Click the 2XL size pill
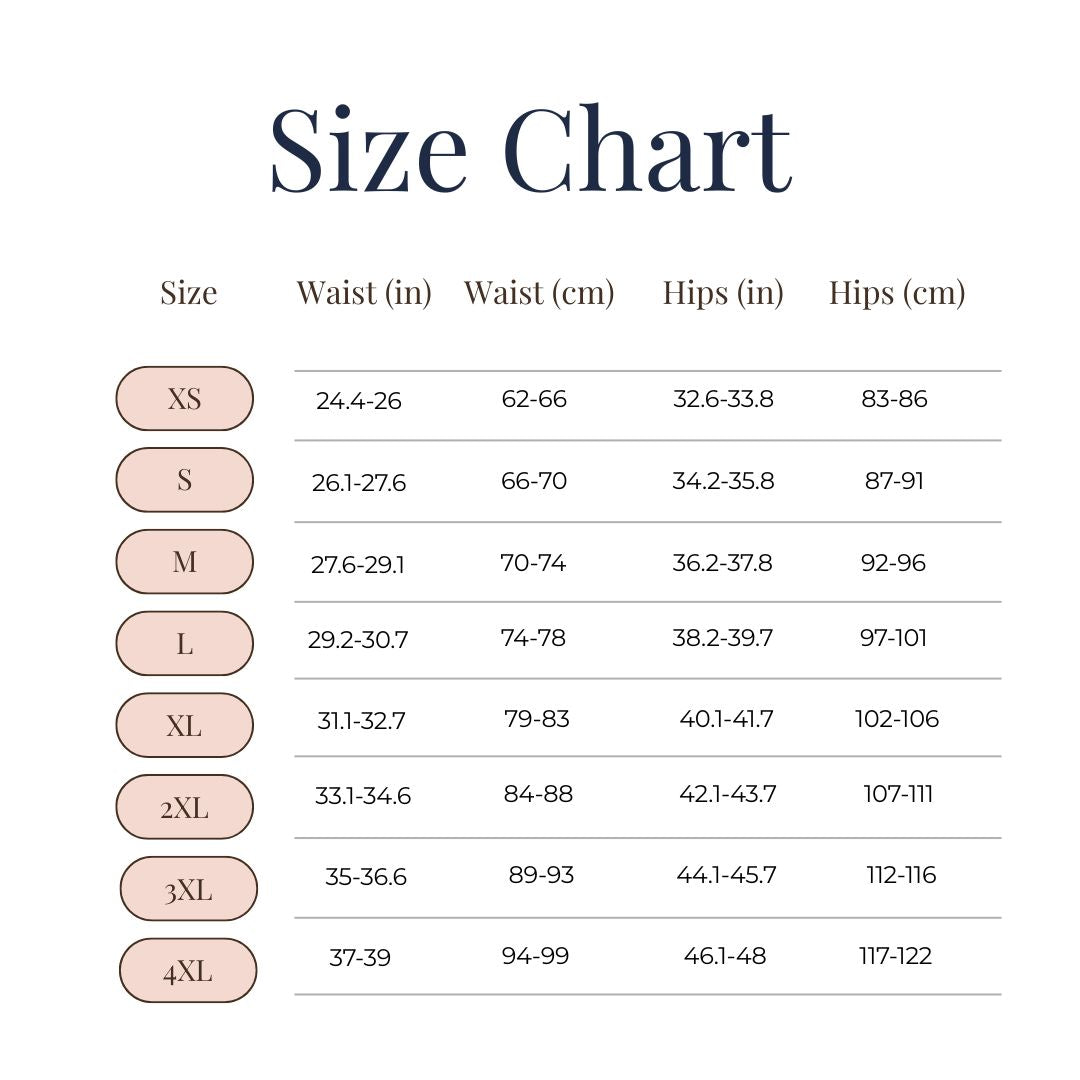This screenshot has height=1080, width=1080. pos(185,807)
